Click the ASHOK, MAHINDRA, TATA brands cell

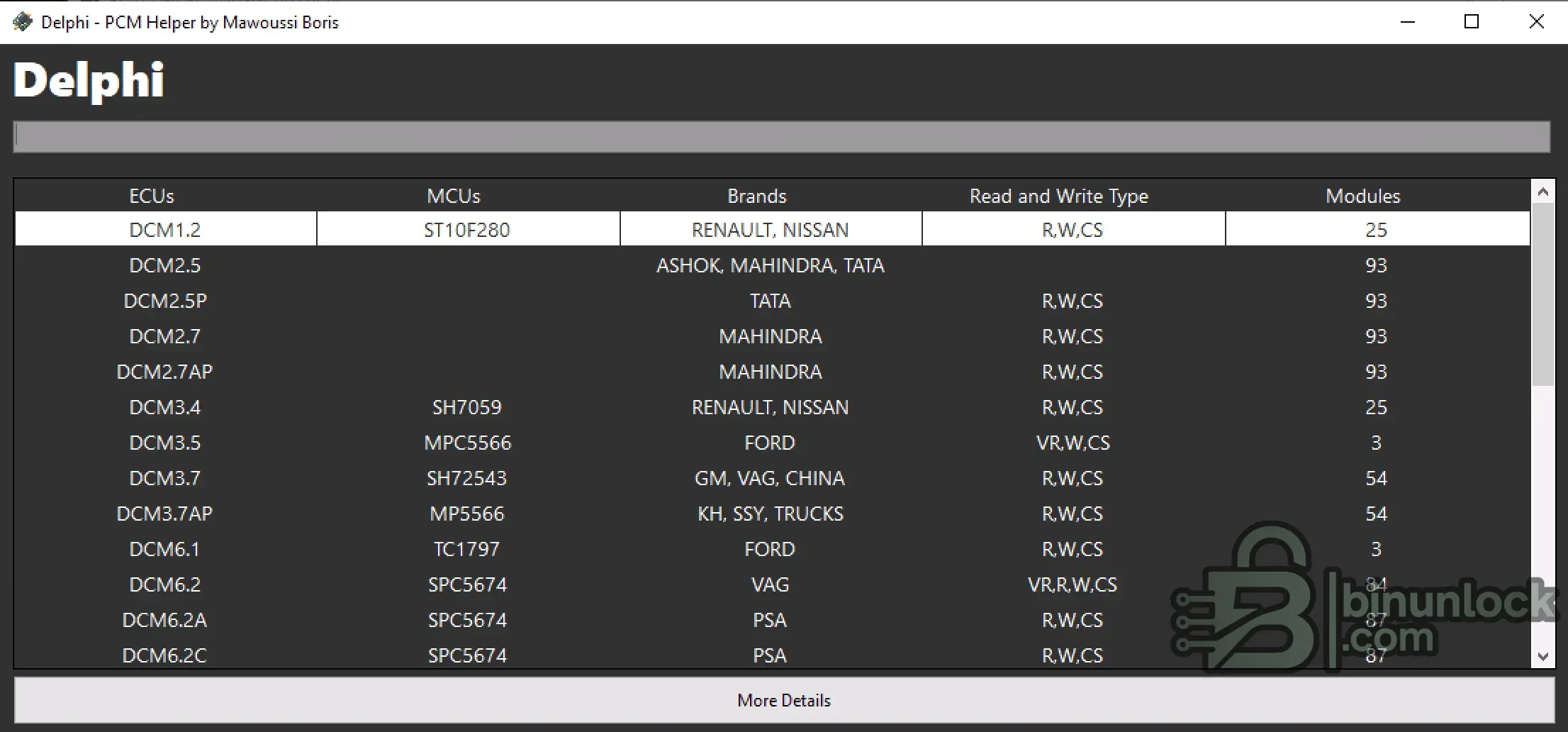pyautogui.click(x=771, y=265)
